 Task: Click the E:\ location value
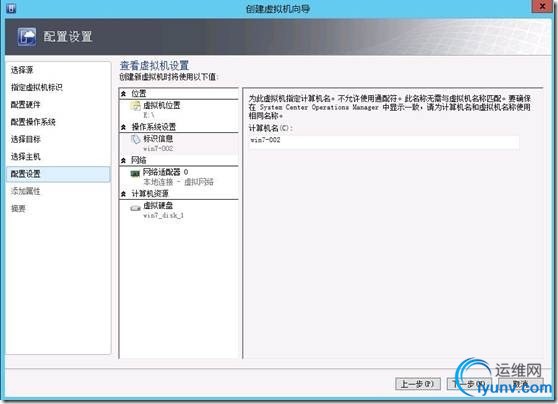[x=149, y=115]
